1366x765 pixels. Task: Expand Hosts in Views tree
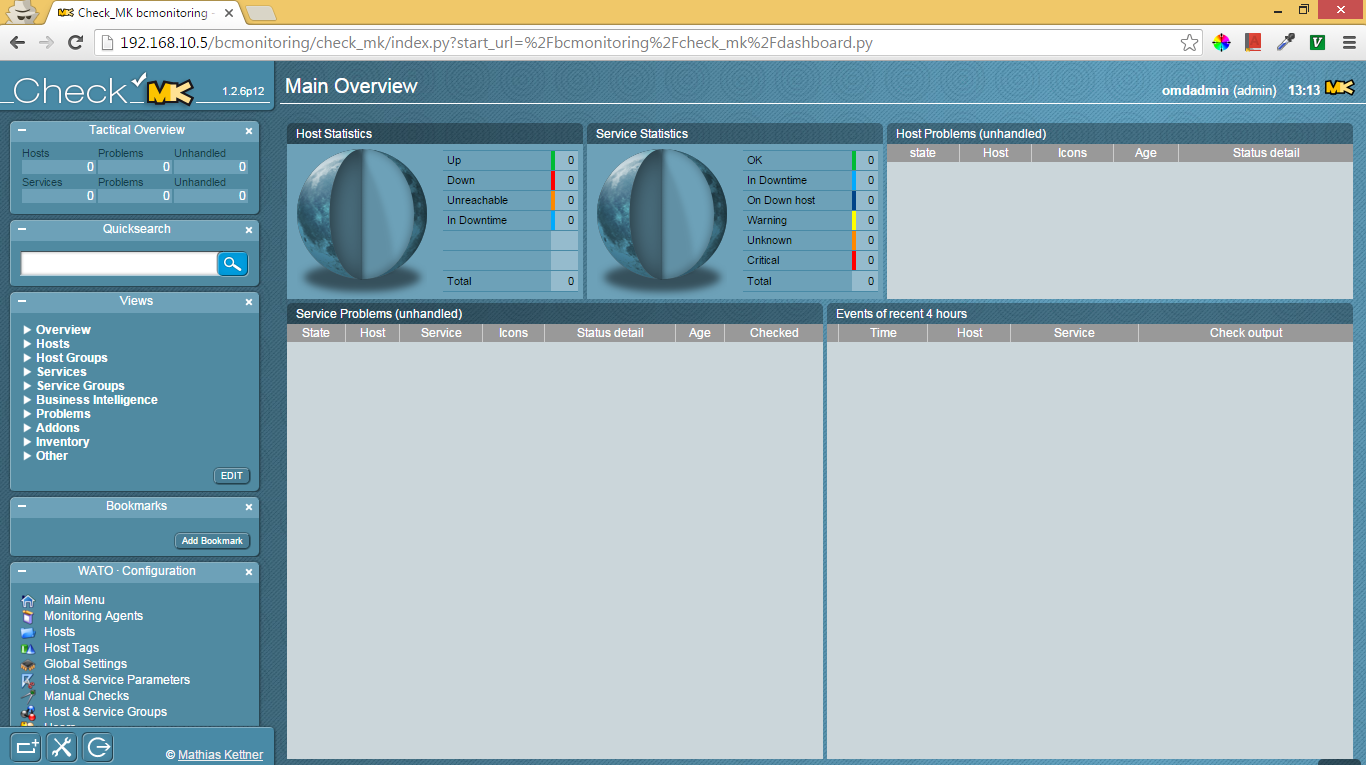[x=28, y=344]
